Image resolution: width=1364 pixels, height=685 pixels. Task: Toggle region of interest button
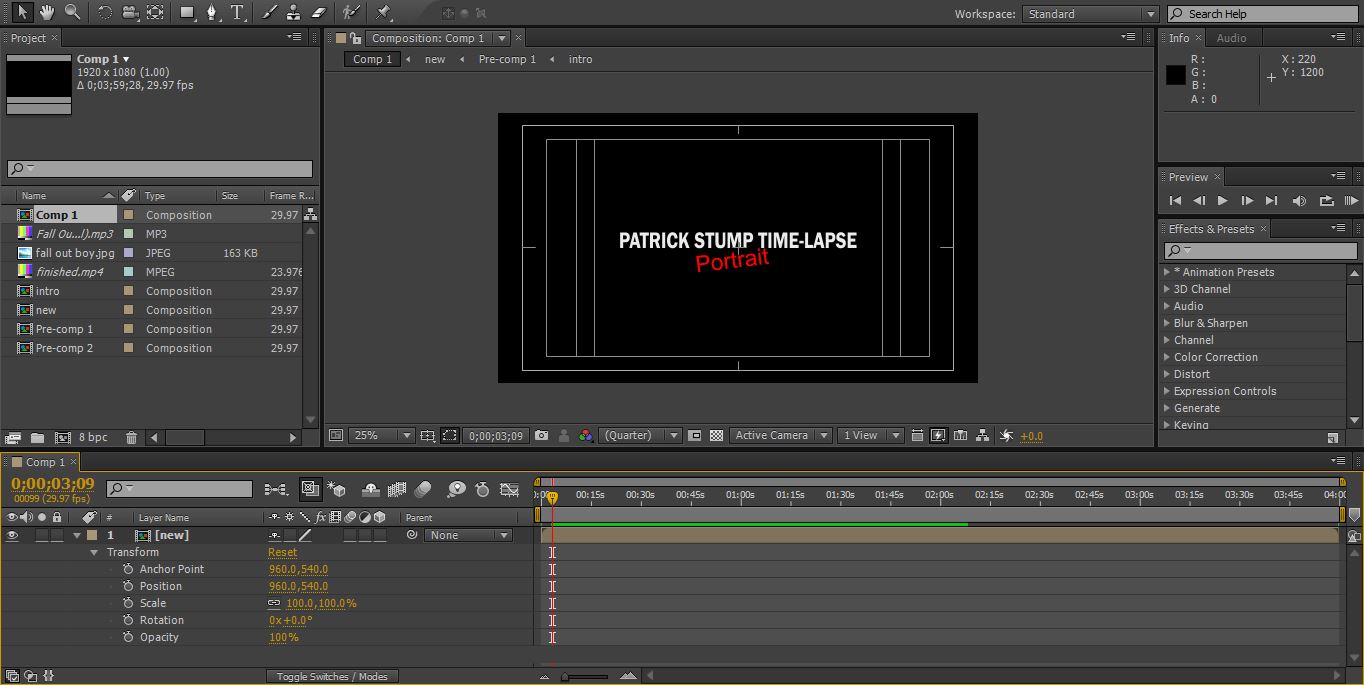point(695,436)
